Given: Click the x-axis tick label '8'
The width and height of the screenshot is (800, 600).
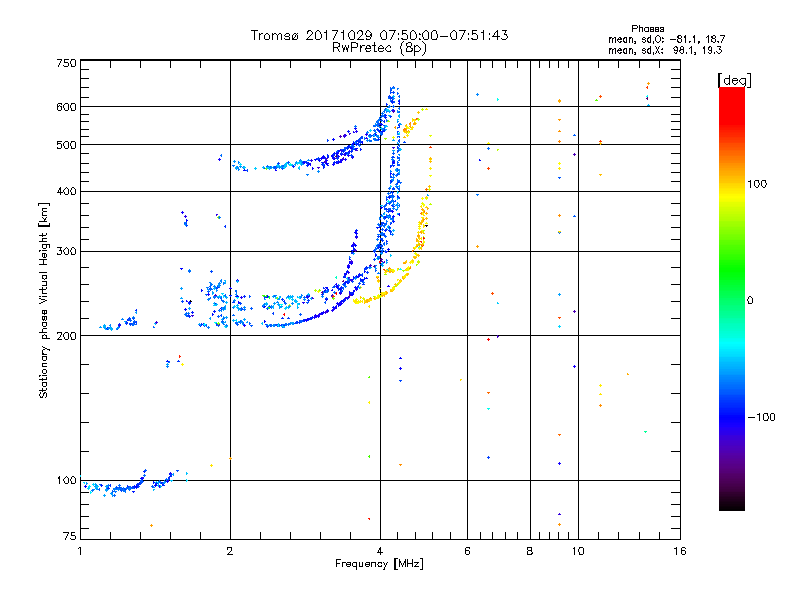Looking at the screenshot, I should click(x=530, y=551).
